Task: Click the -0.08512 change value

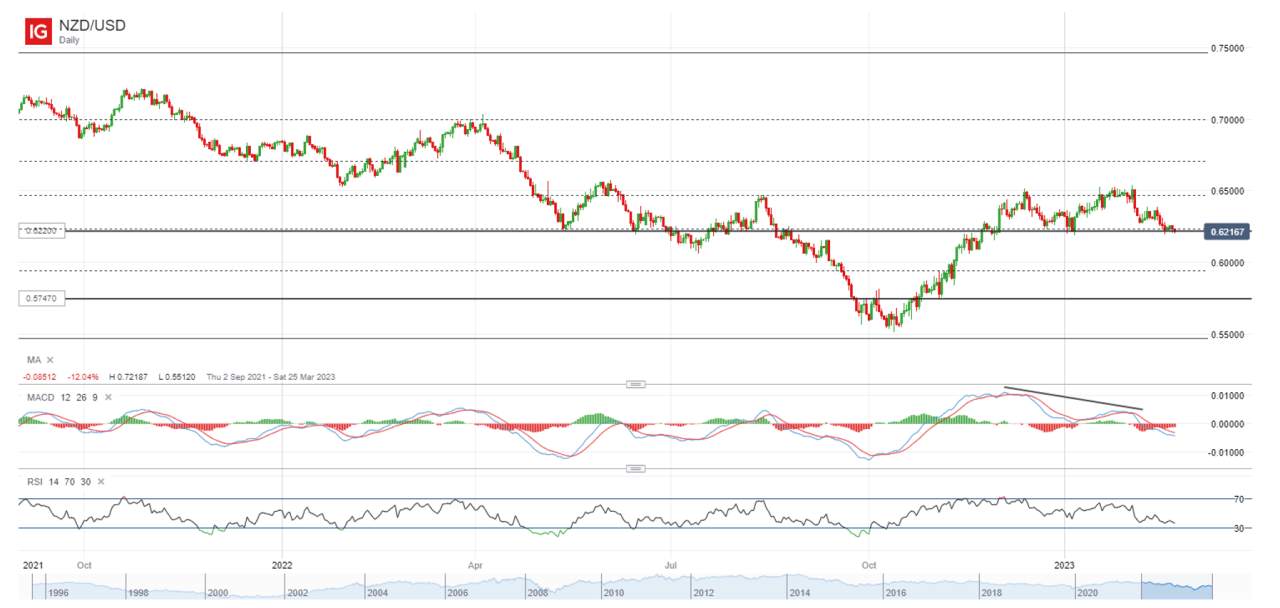Action: [x=40, y=376]
